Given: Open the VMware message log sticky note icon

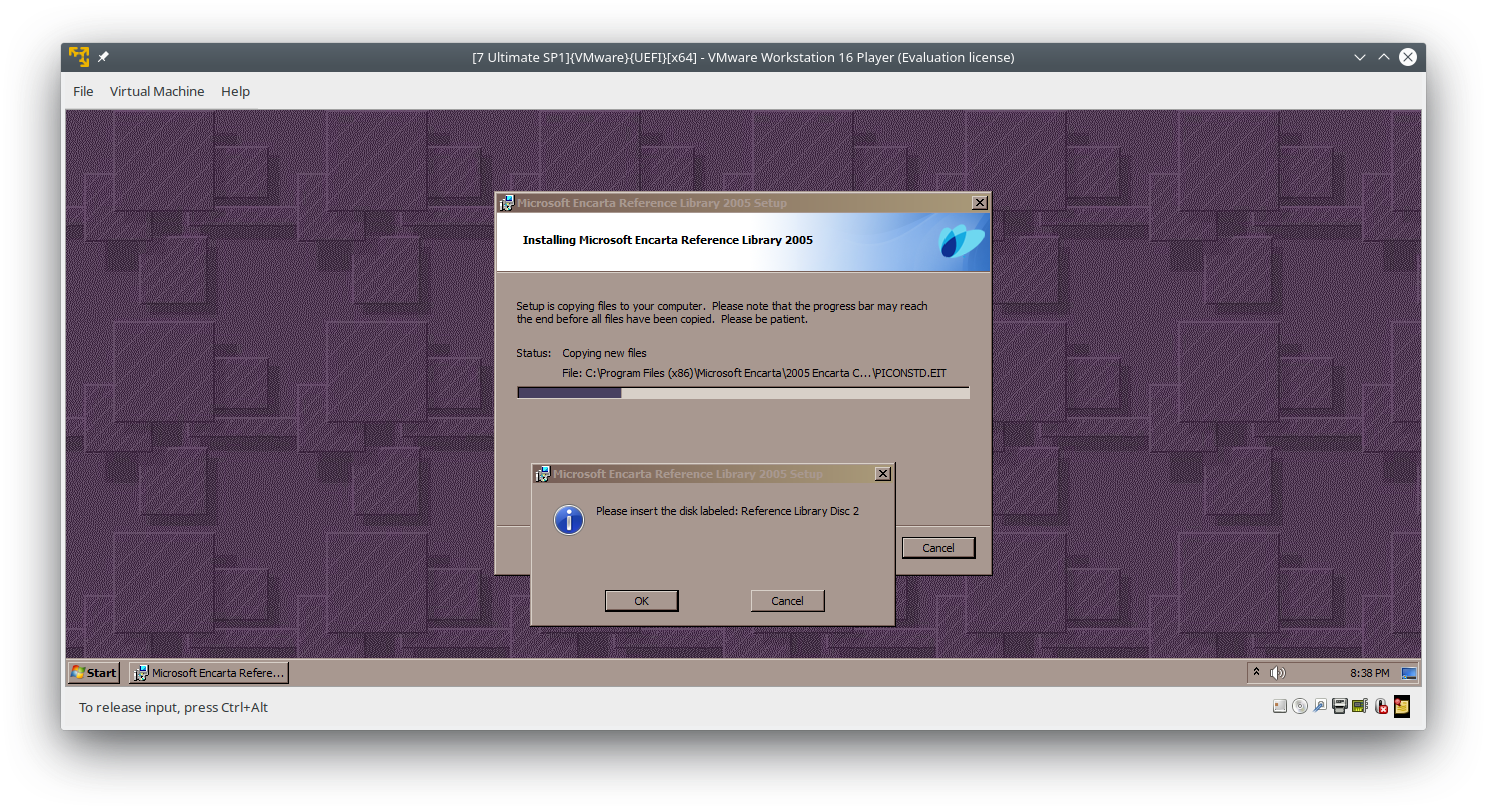Looking at the screenshot, I should pyautogui.click(x=1401, y=706).
